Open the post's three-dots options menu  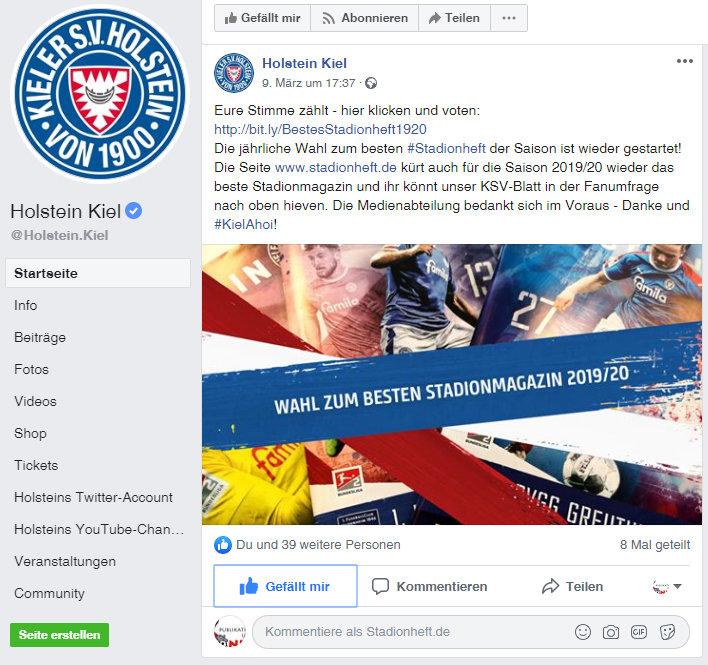(685, 61)
